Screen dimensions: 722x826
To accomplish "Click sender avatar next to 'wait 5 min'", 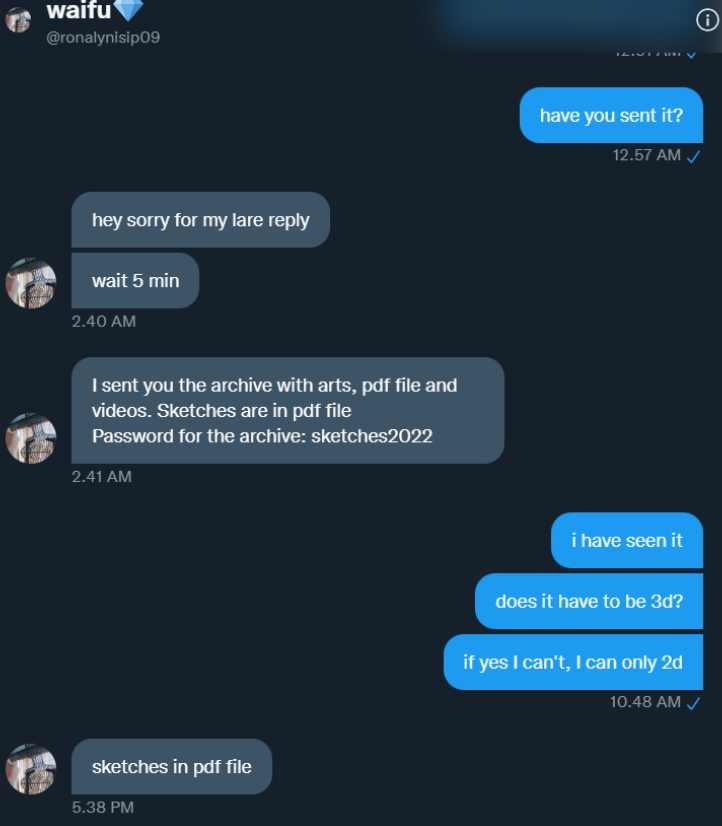I will [31, 283].
